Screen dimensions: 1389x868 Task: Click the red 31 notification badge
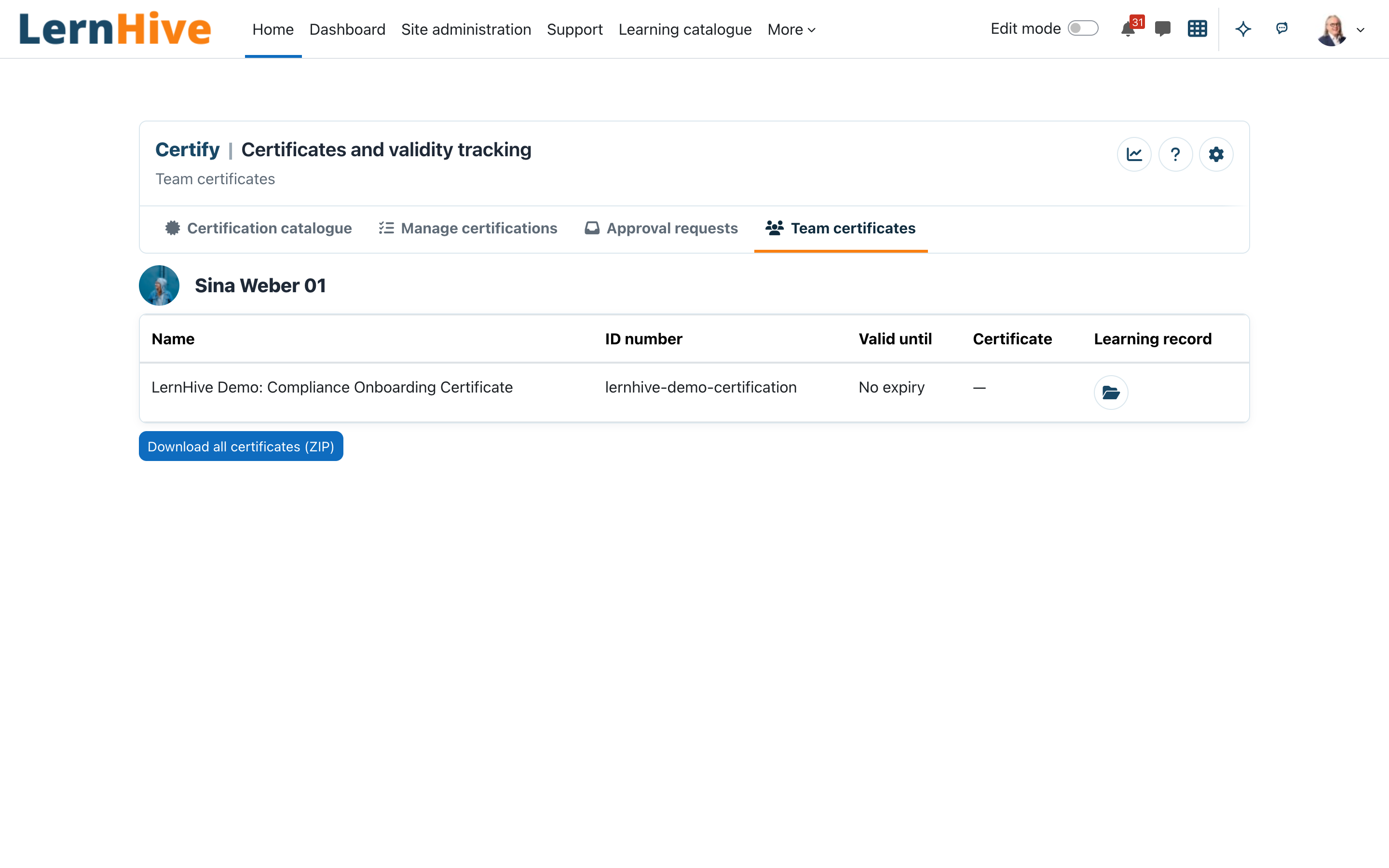(x=1137, y=22)
